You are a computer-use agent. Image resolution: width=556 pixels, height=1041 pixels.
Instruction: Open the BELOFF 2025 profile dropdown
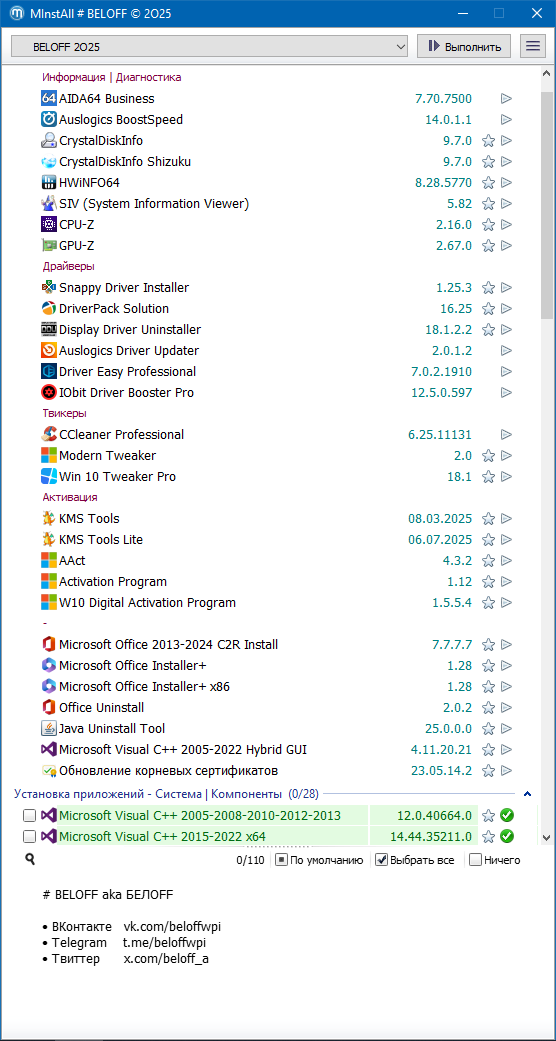pos(209,46)
